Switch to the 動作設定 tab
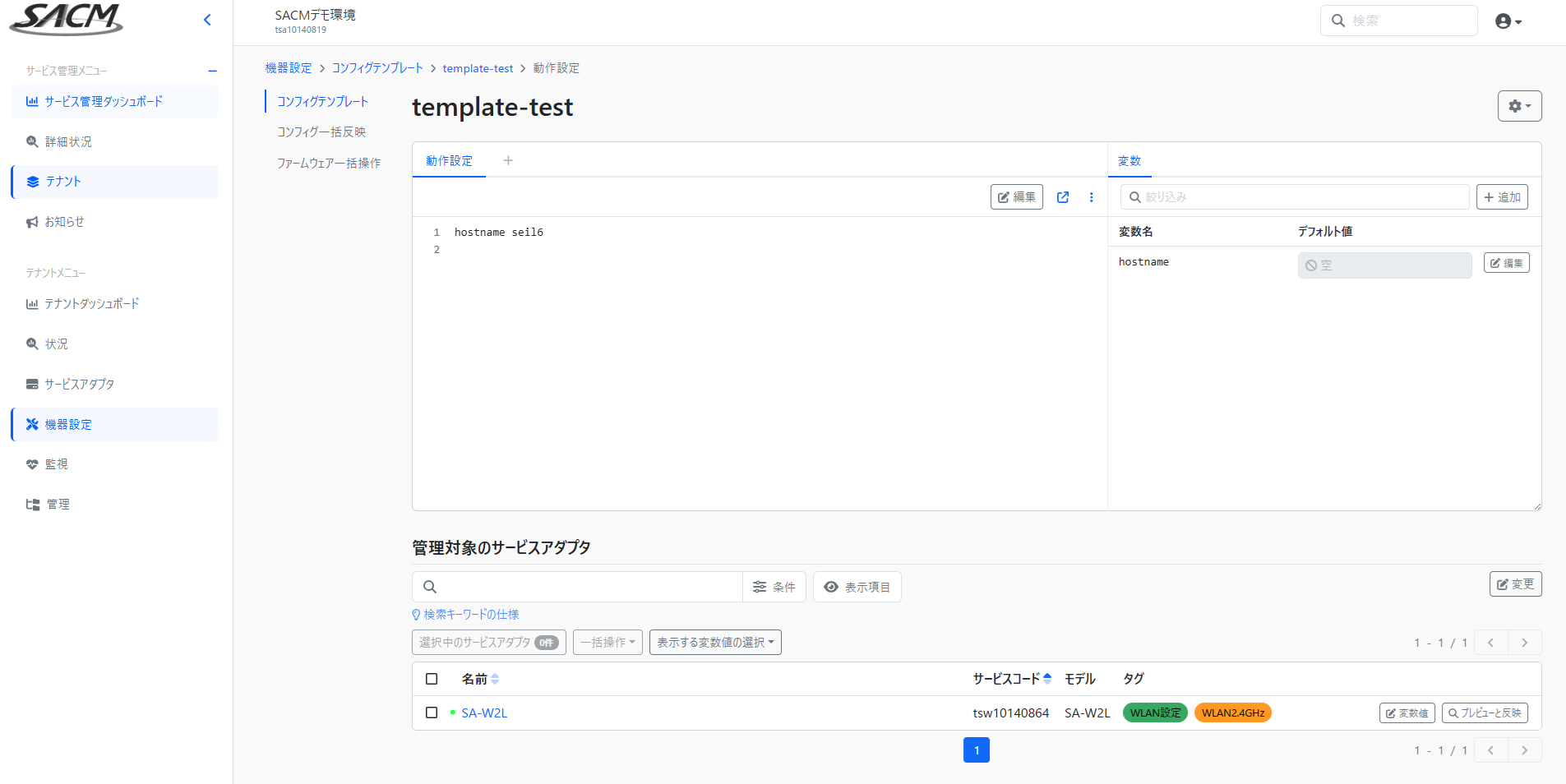Viewport: 1566px width, 784px height. pos(449,161)
